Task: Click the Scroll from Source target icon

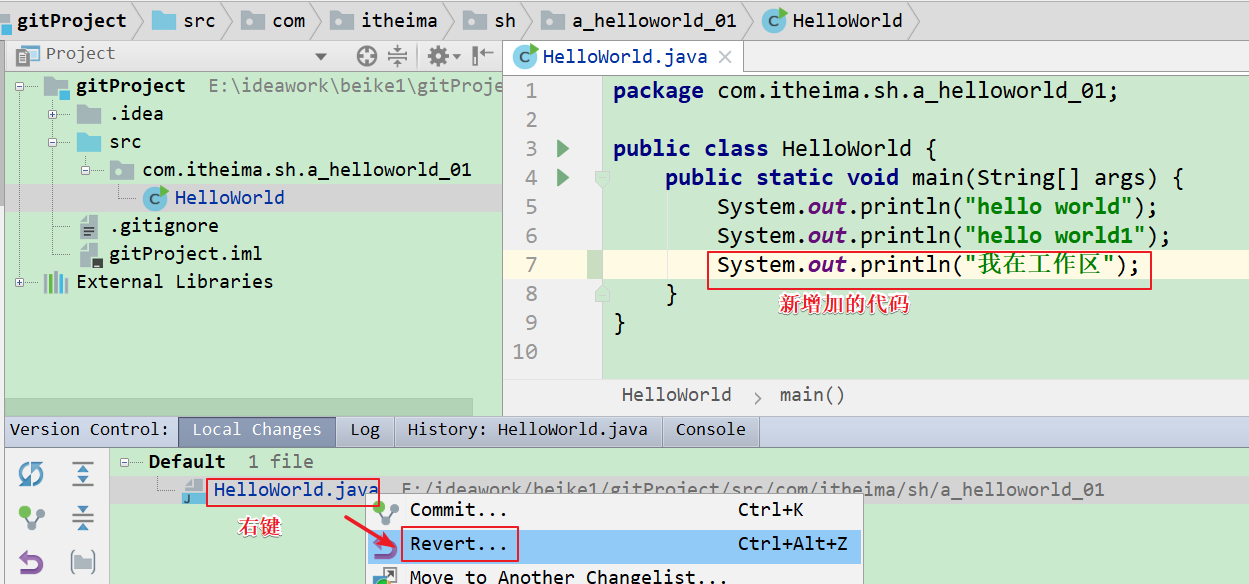Action: point(367,56)
